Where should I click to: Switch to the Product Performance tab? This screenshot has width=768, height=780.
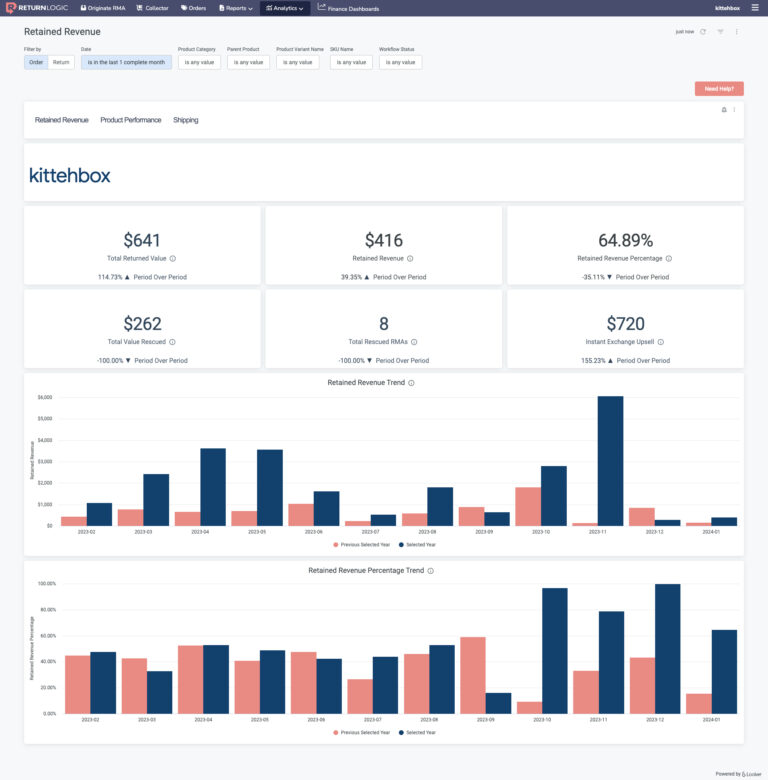pos(130,120)
